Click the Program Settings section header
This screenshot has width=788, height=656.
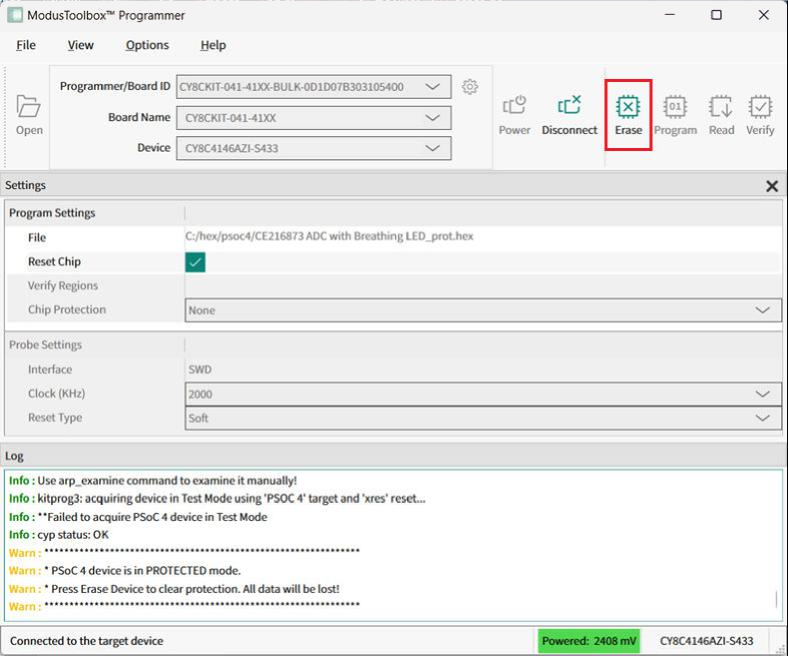click(x=52, y=213)
